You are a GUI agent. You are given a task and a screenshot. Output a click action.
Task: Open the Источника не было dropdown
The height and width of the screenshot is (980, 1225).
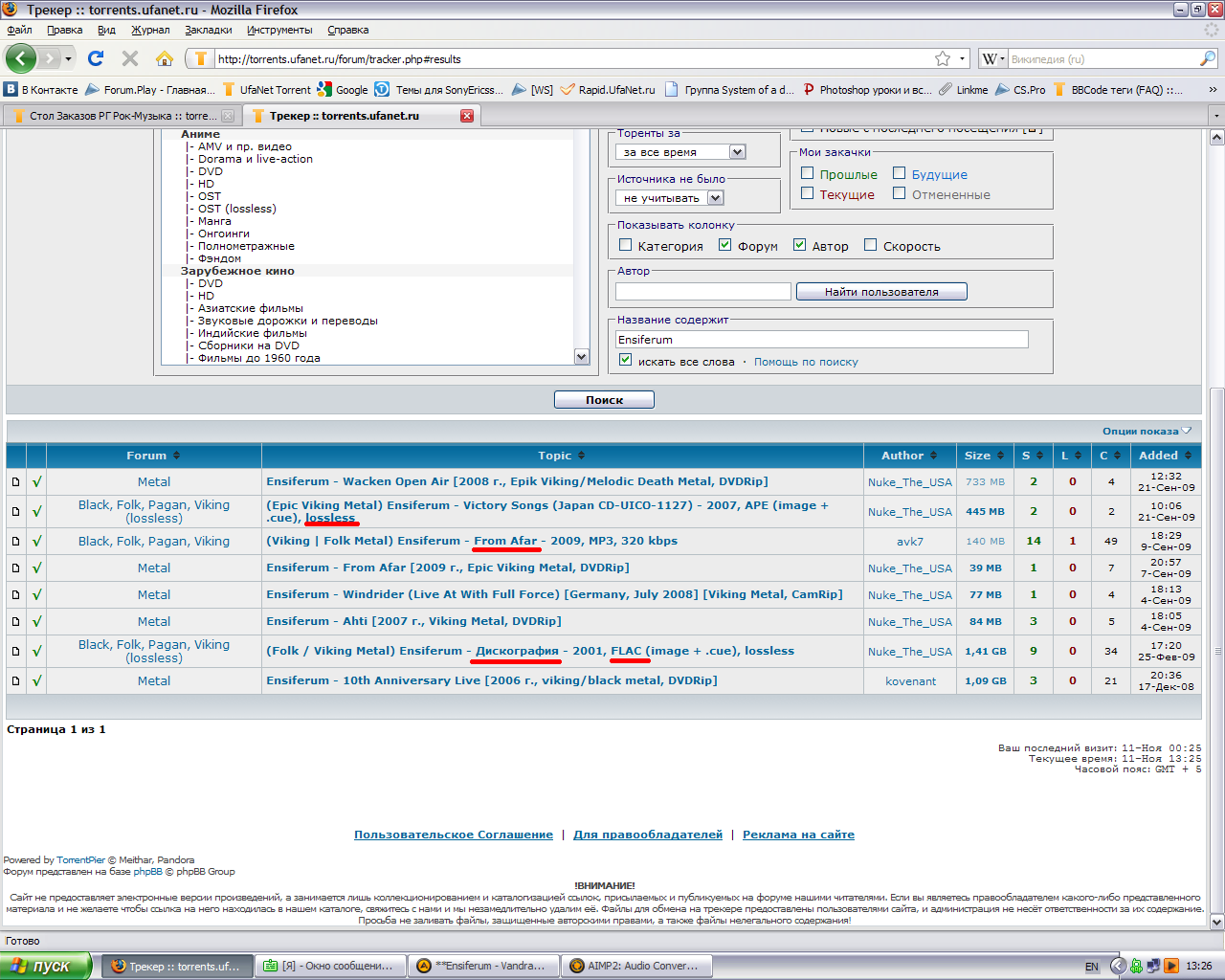click(669, 198)
